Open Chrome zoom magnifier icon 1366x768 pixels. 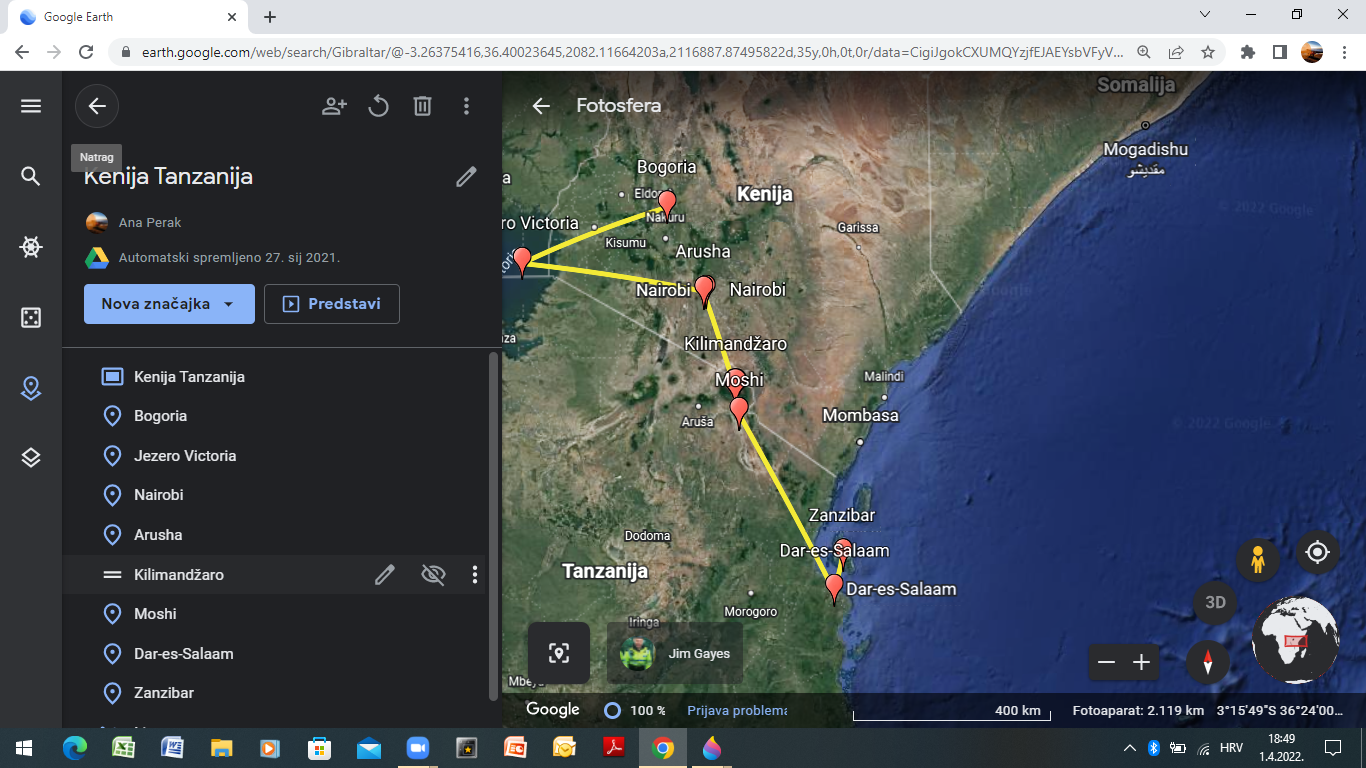tap(1144, 52)
